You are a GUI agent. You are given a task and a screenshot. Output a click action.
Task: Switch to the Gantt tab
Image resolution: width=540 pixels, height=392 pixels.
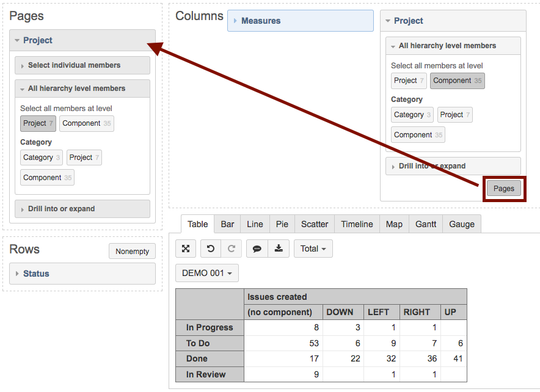click(x=426, y=224)
